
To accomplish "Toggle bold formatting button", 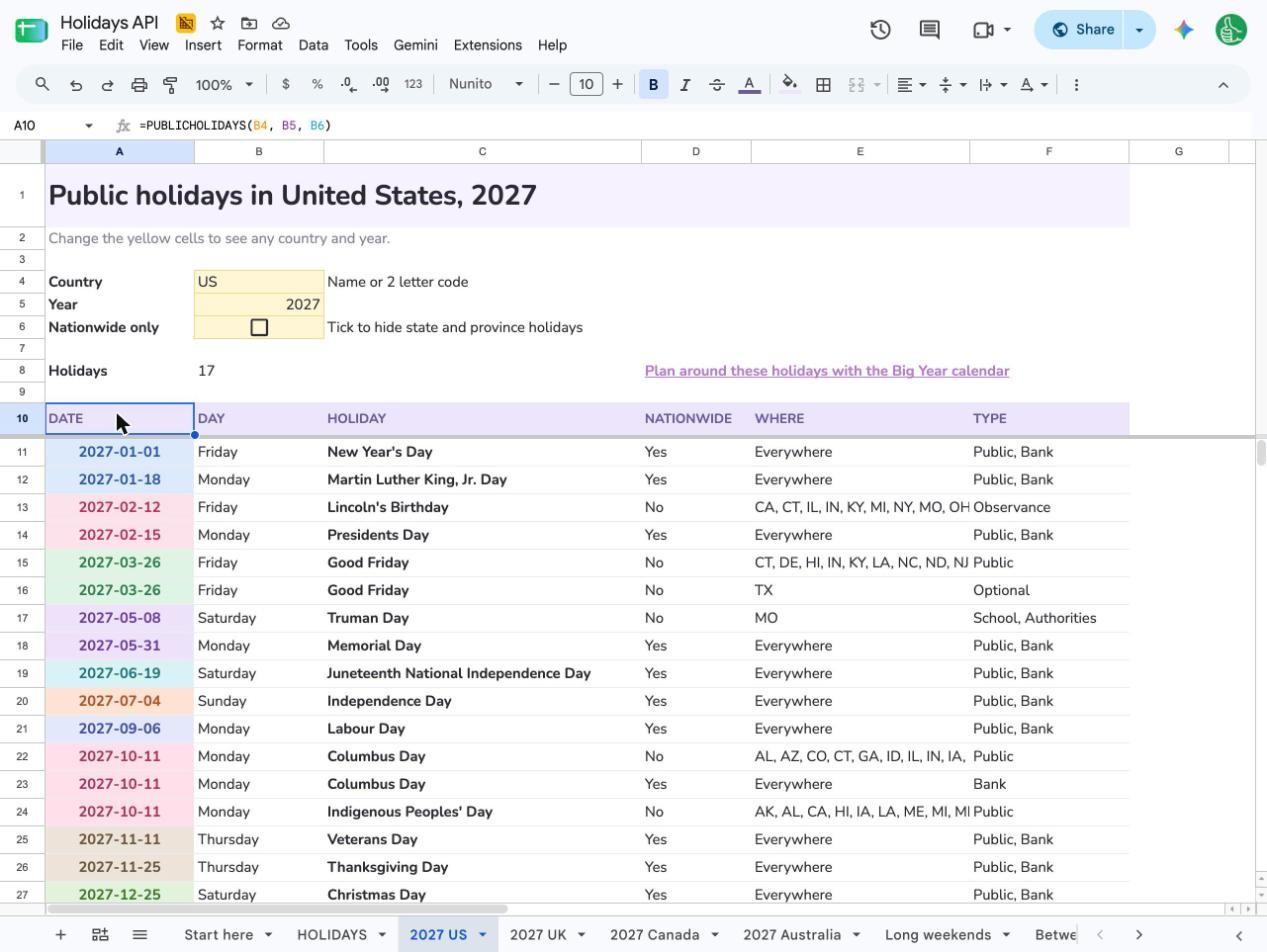I will (x=653, y=85).
